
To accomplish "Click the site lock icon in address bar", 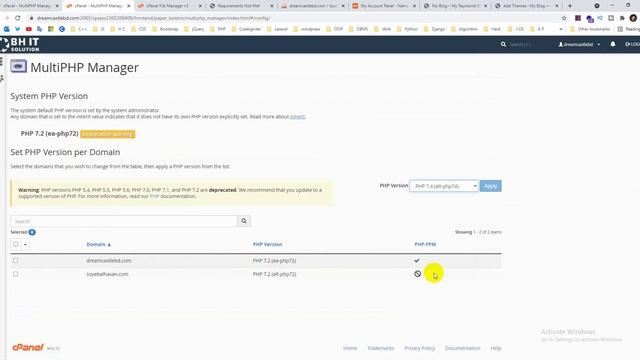I will pos(31,18).
